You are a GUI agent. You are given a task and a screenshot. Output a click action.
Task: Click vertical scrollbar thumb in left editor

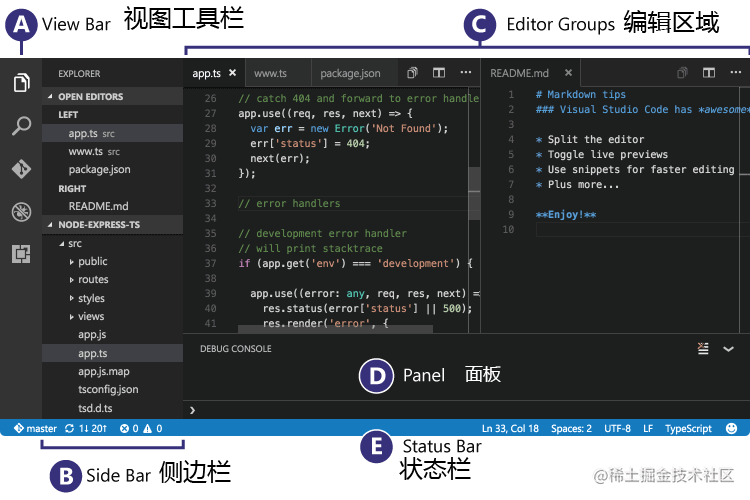click(x=474, y=193)
